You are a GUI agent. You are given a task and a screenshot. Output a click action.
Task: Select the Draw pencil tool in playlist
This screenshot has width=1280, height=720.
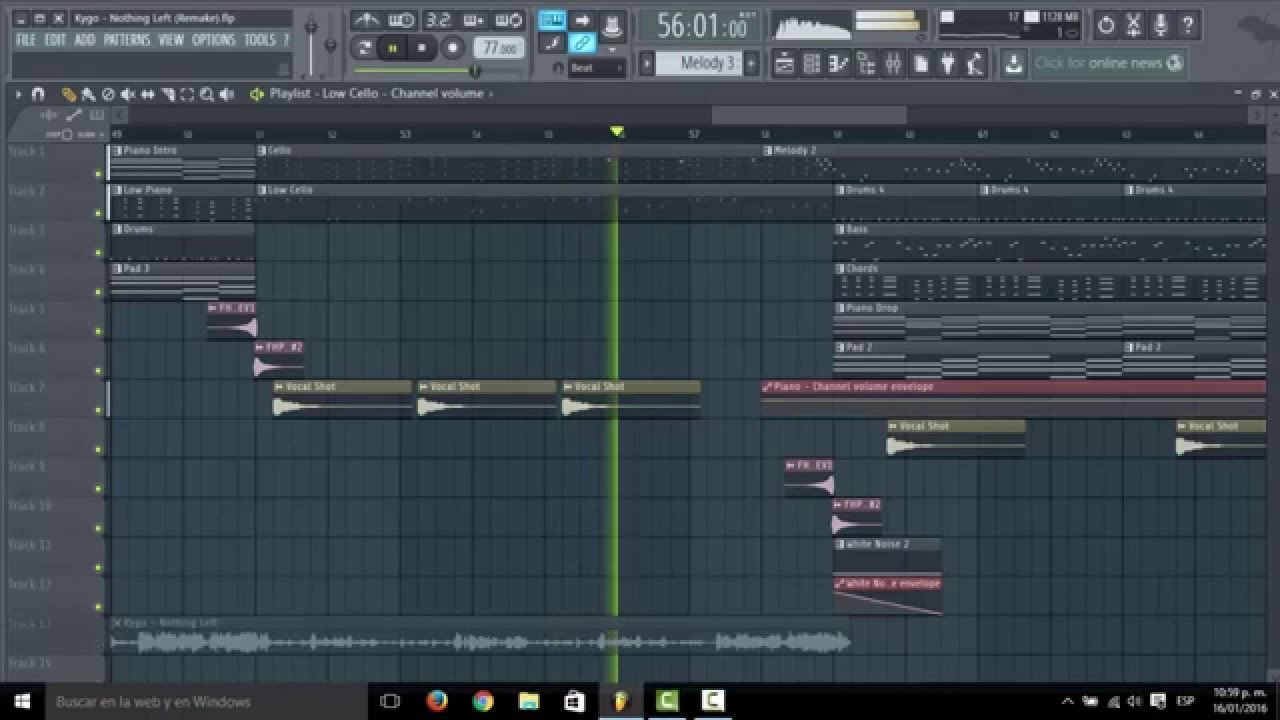pyautogui.click(x=68, y=94)
